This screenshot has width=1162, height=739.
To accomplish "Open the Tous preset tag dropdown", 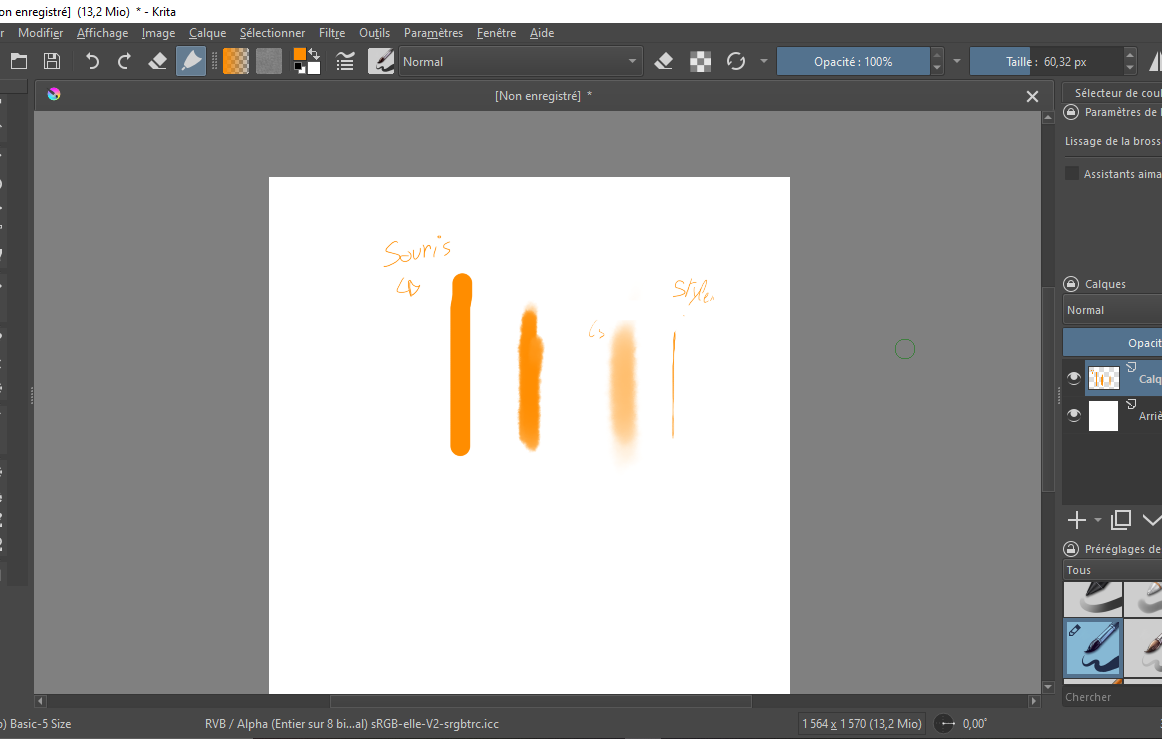I will tap(1111, 569).
